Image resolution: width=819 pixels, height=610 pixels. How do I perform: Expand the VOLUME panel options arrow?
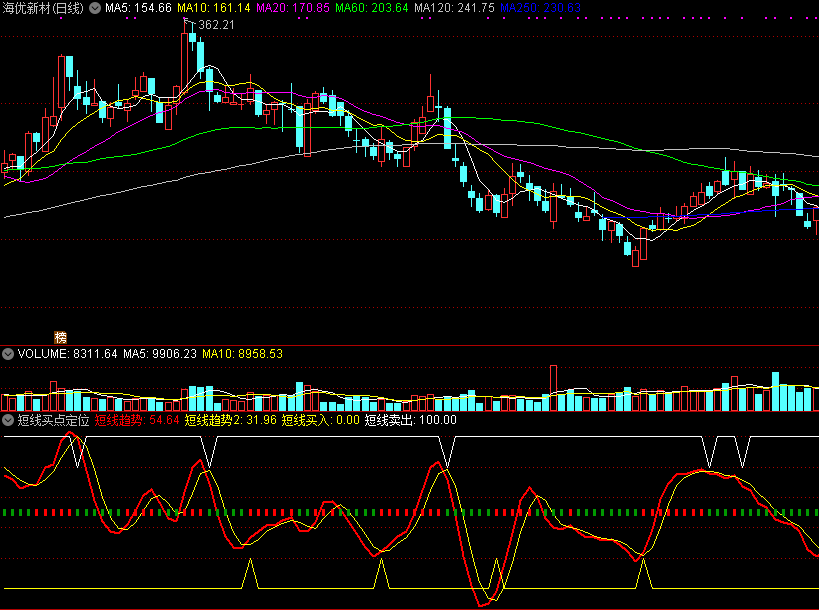tap(8, 354)
